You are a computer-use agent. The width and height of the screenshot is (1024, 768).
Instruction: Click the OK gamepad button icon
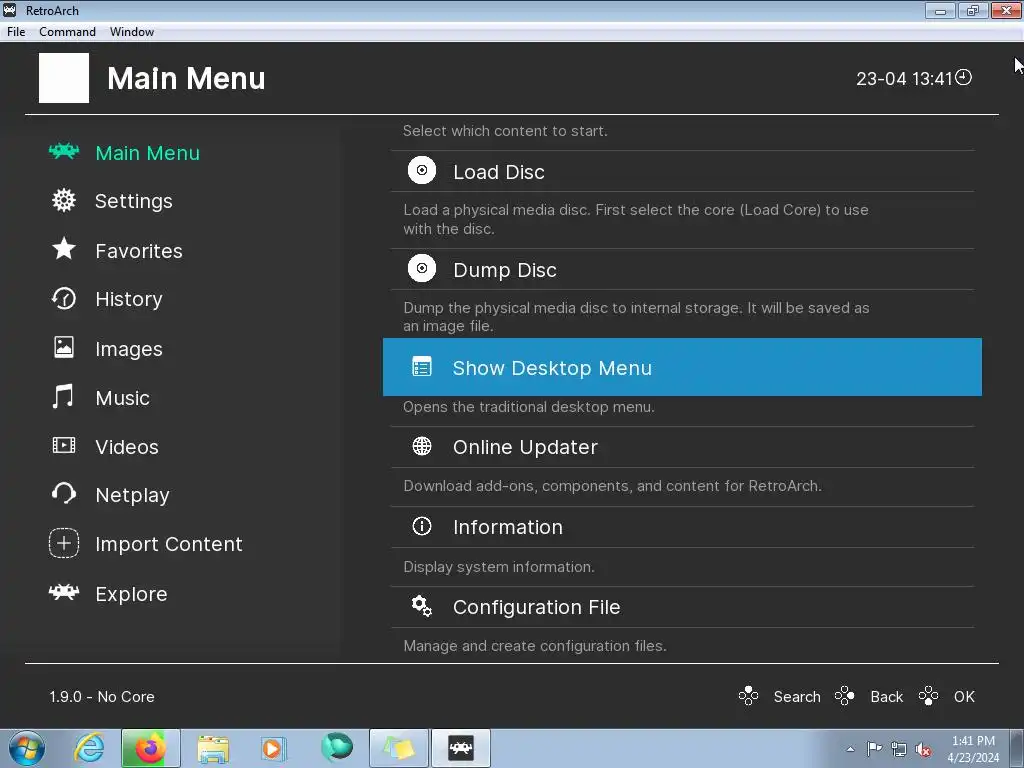tap(929, 696)
